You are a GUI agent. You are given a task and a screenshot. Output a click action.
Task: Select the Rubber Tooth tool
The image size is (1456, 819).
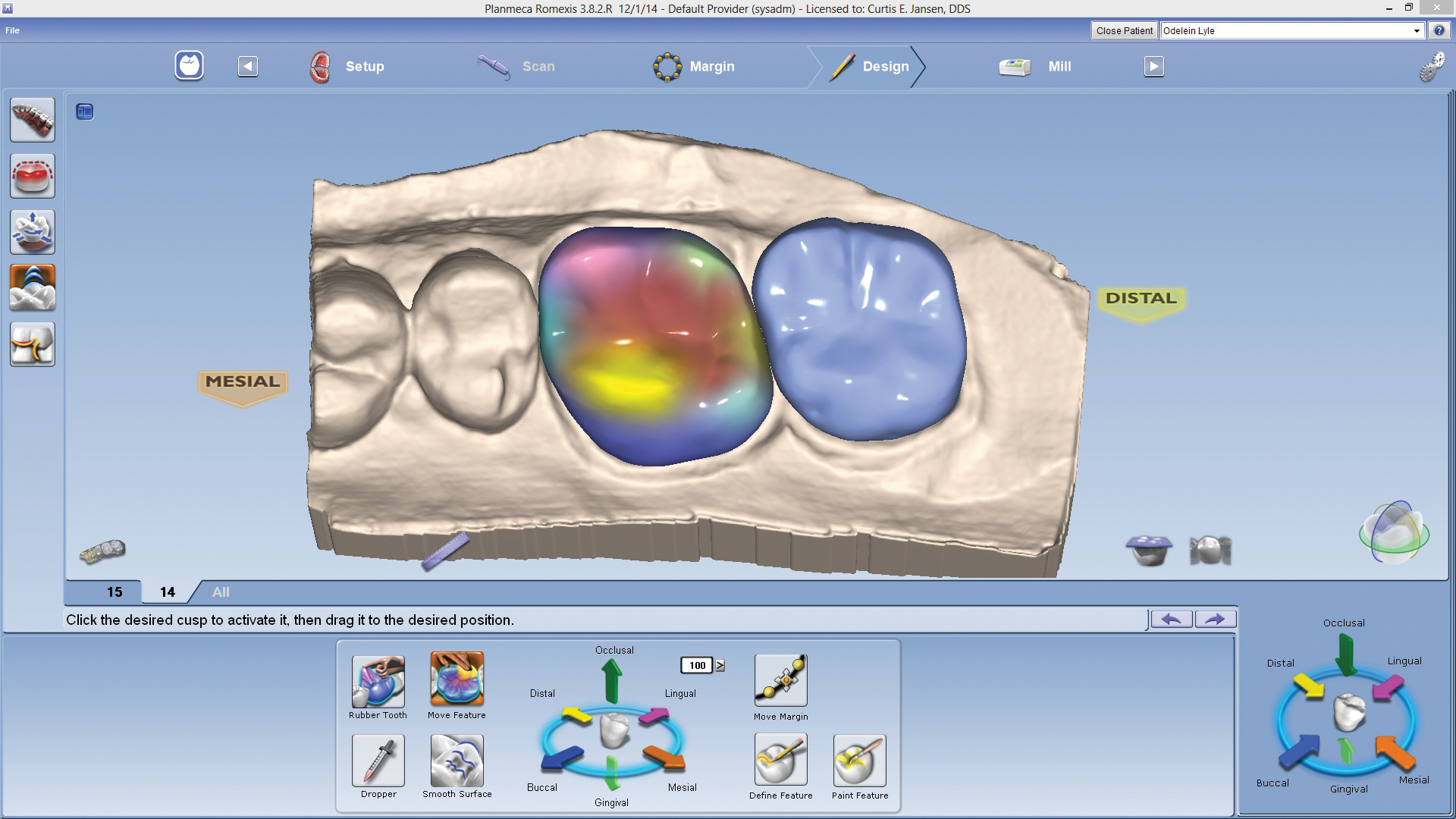click(x=378, y=682)
